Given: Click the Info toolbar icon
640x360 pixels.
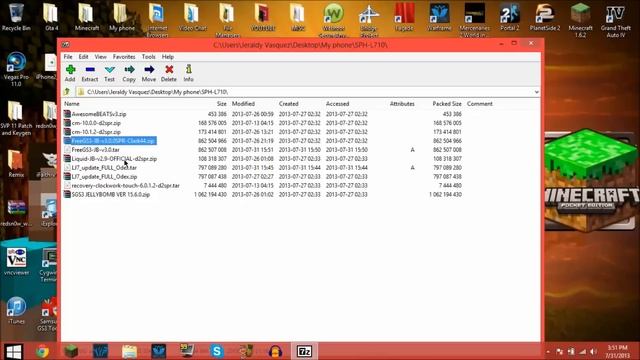Looking at the screenshot, I should (188, 73).
